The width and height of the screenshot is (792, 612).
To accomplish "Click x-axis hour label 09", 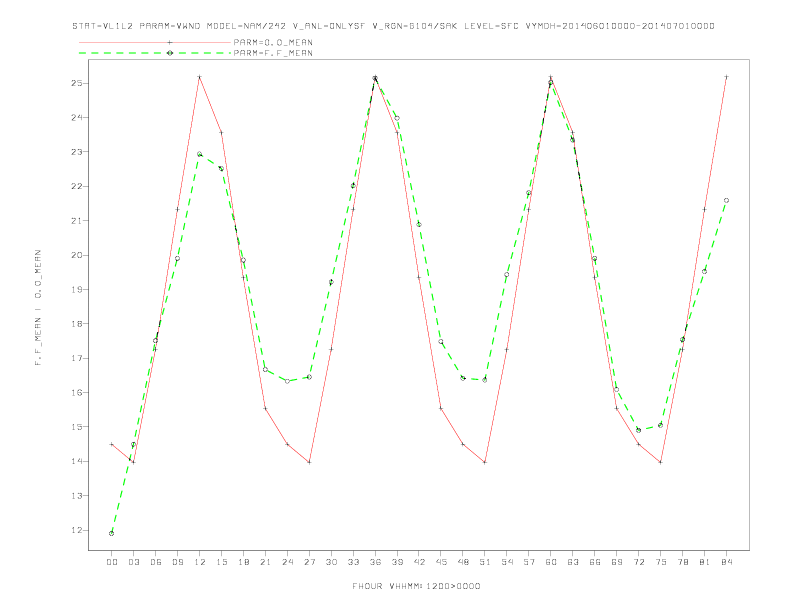I will 177,562.
